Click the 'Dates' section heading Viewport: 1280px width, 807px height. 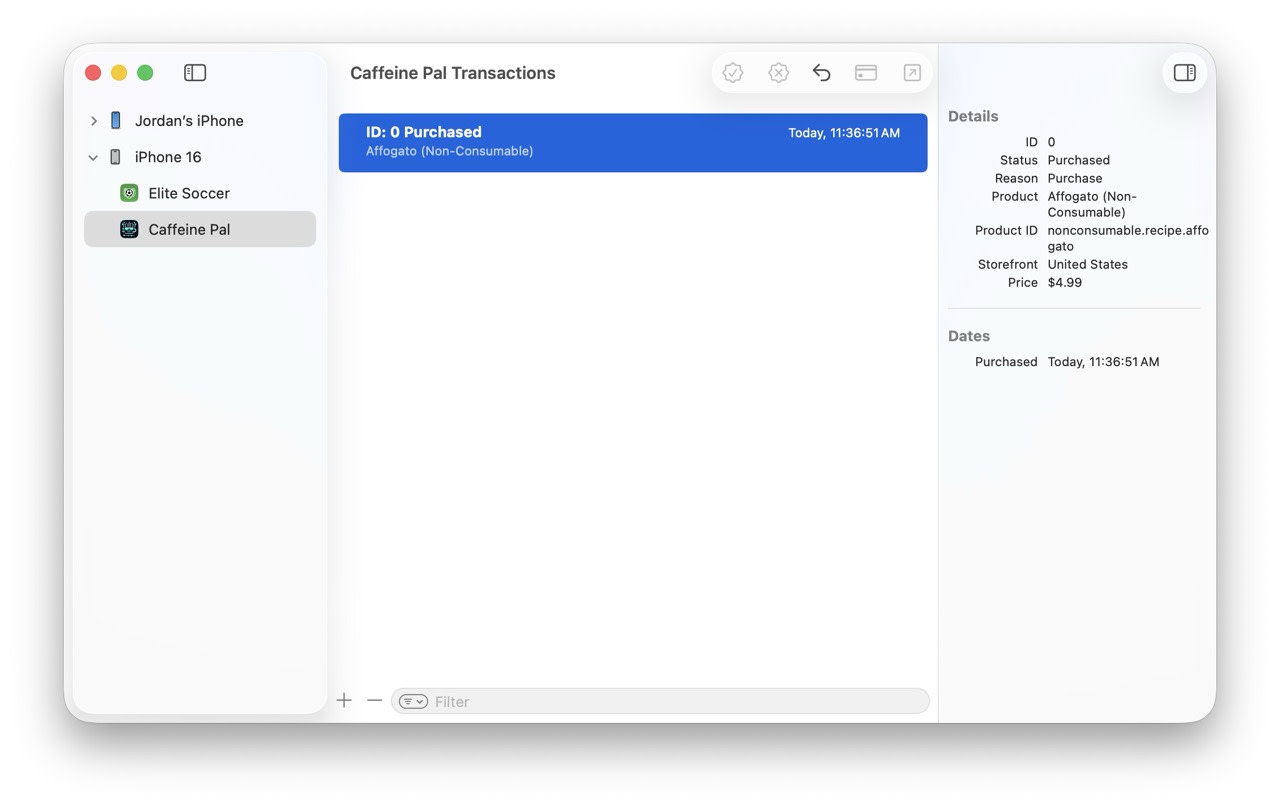pos(969,336)
